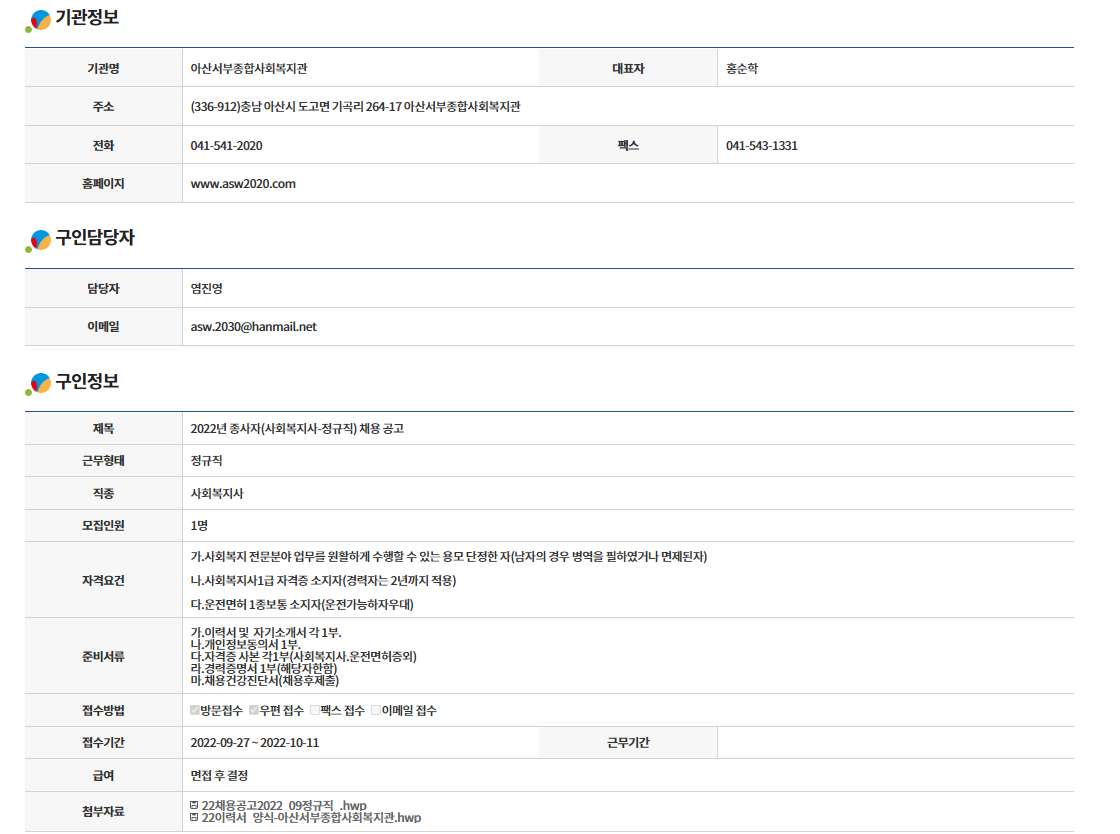1120x834 pixels.
Task: Click the 주소 header cell
Action: coord(104,106)
